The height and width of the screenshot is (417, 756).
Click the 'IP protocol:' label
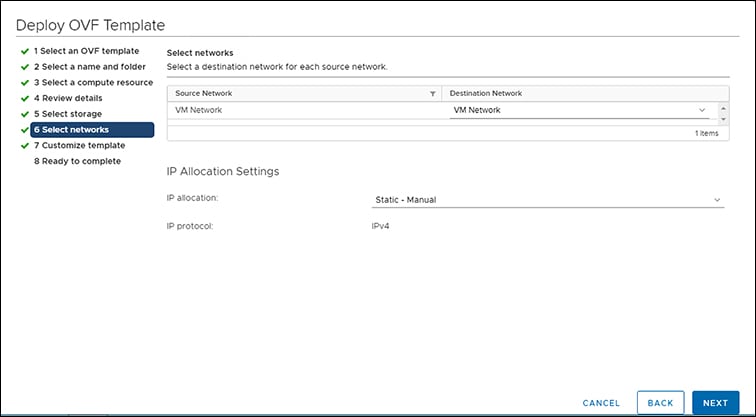point(189,226)
